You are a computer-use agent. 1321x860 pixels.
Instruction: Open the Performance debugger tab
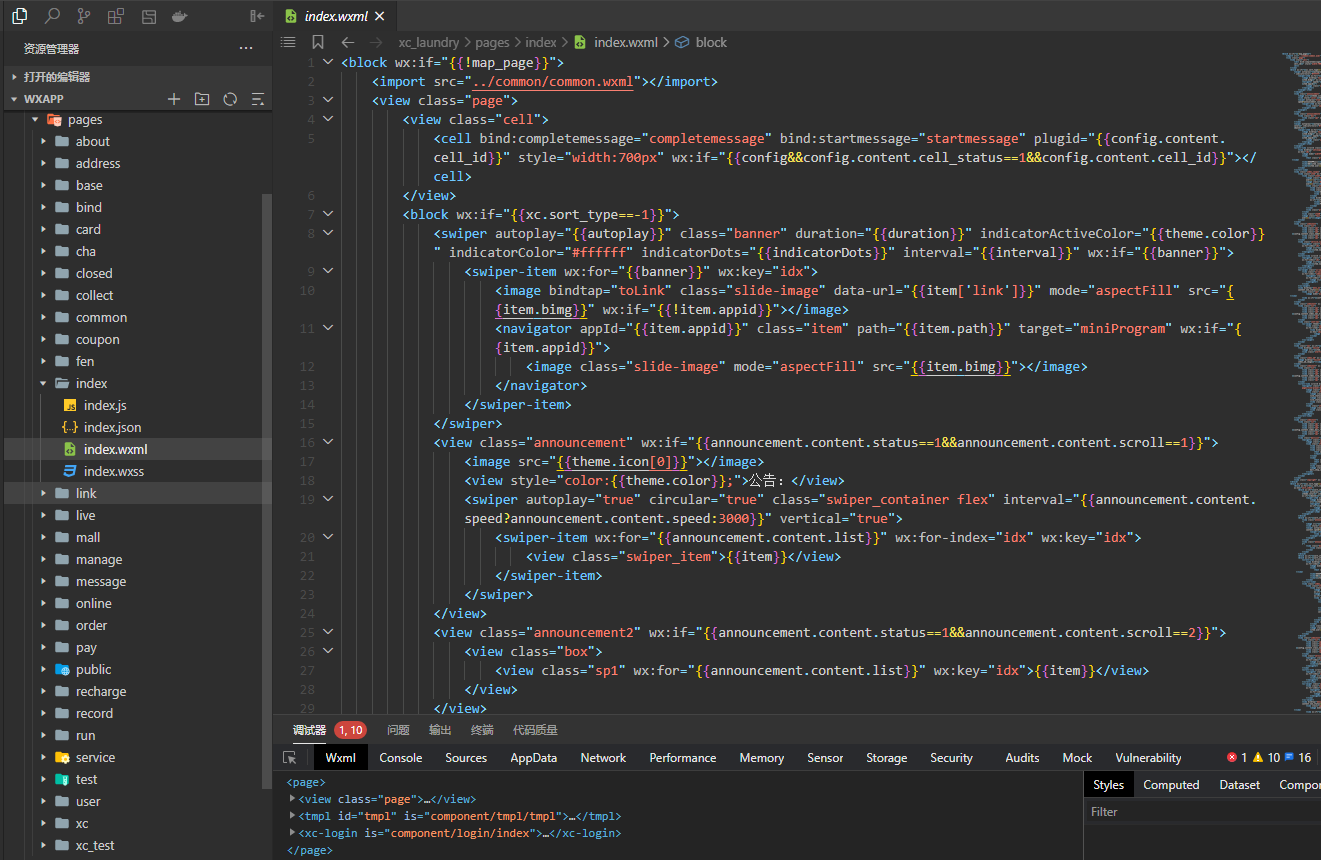[x=683, y=758]
